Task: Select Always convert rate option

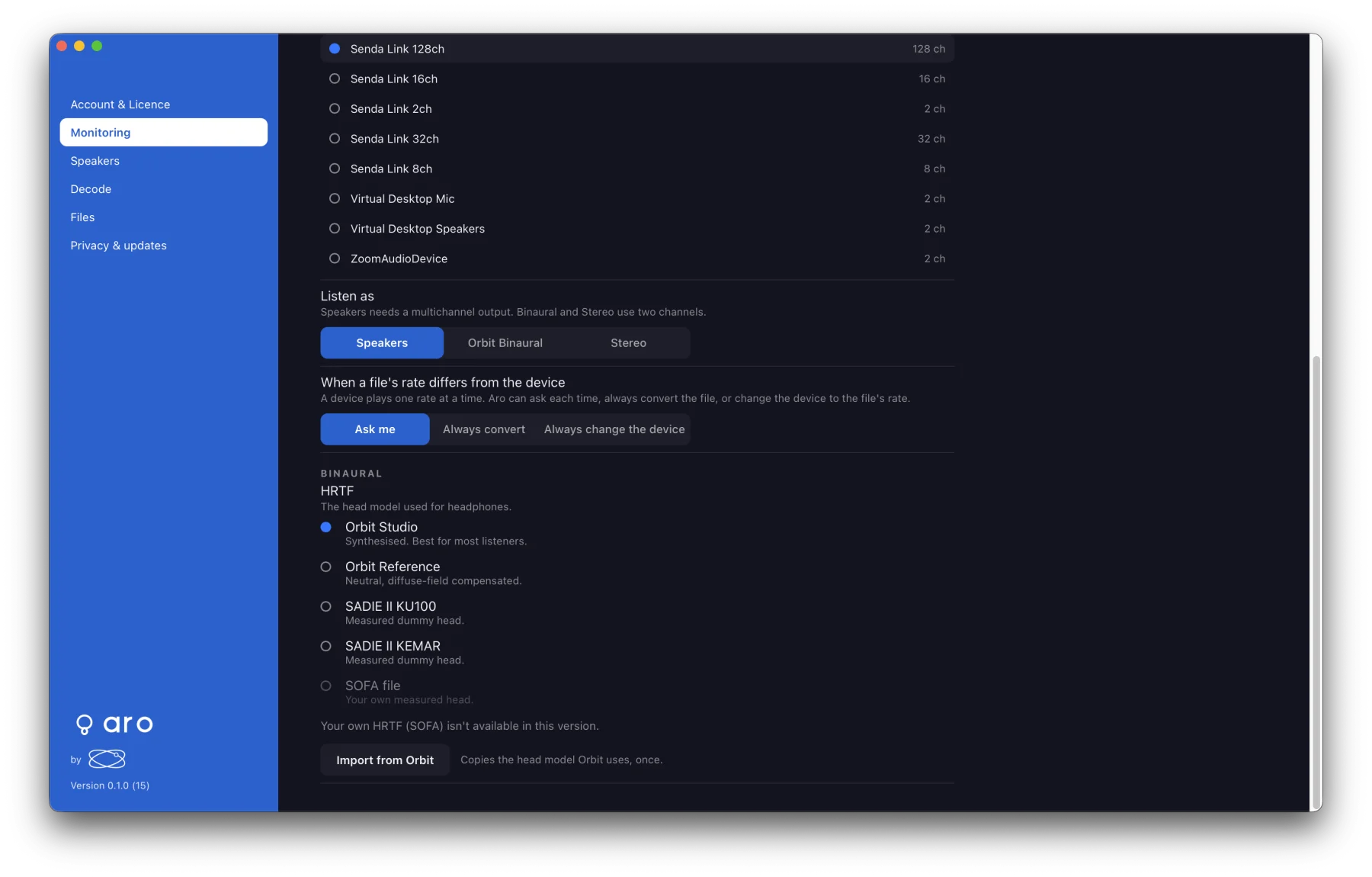Action: (x=484, y=429)
